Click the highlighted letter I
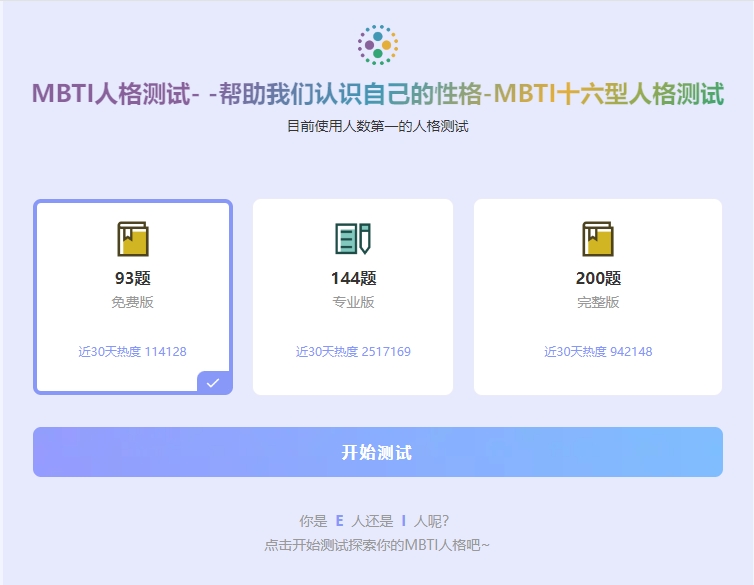This screenshot has height=585, width=754. click(x=403, y=521)
